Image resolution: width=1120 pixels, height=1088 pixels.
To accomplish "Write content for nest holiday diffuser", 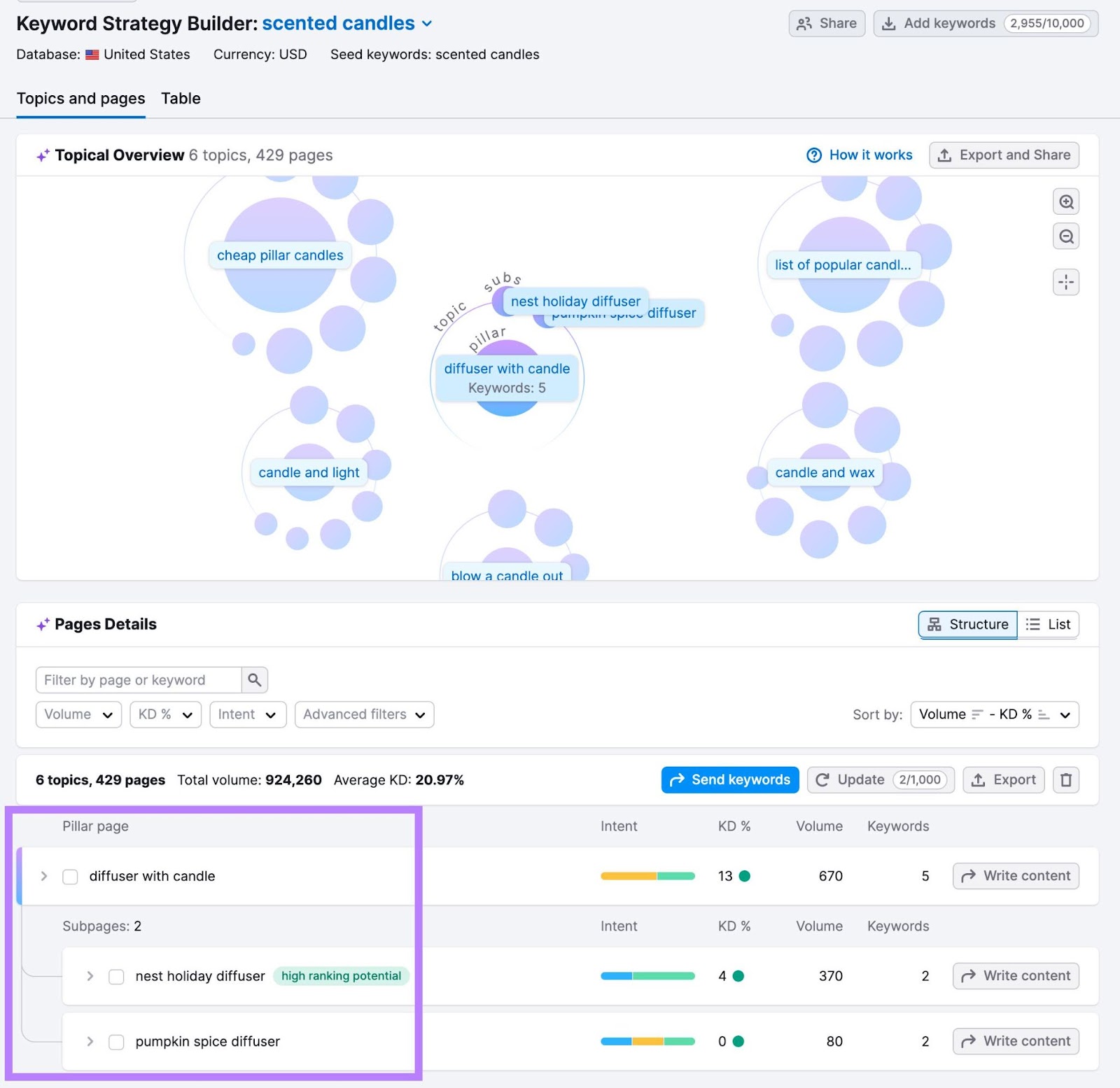I will pos(1015,976).
